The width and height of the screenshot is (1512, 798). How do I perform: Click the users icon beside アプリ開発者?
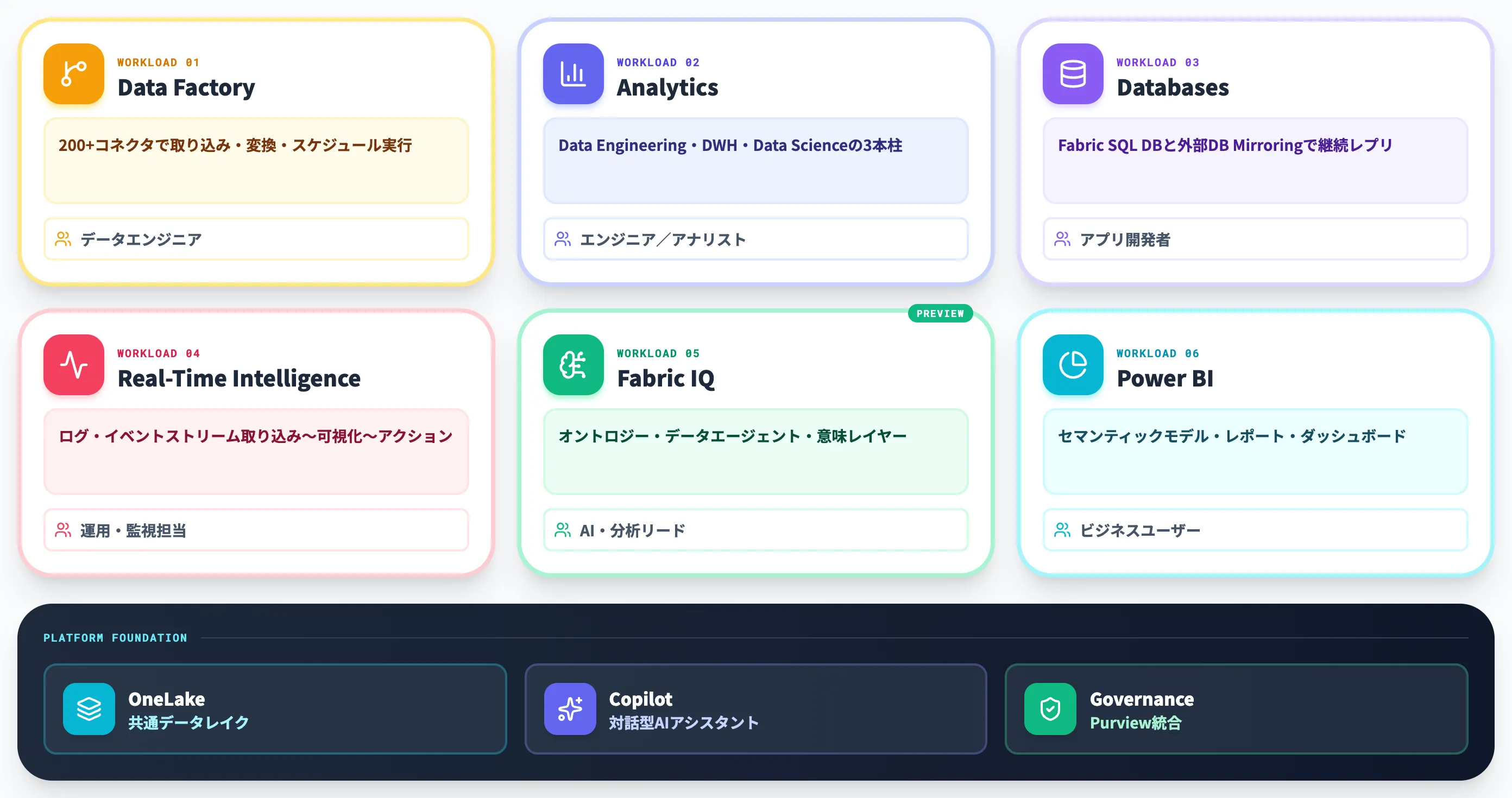tap(1062, 239)
